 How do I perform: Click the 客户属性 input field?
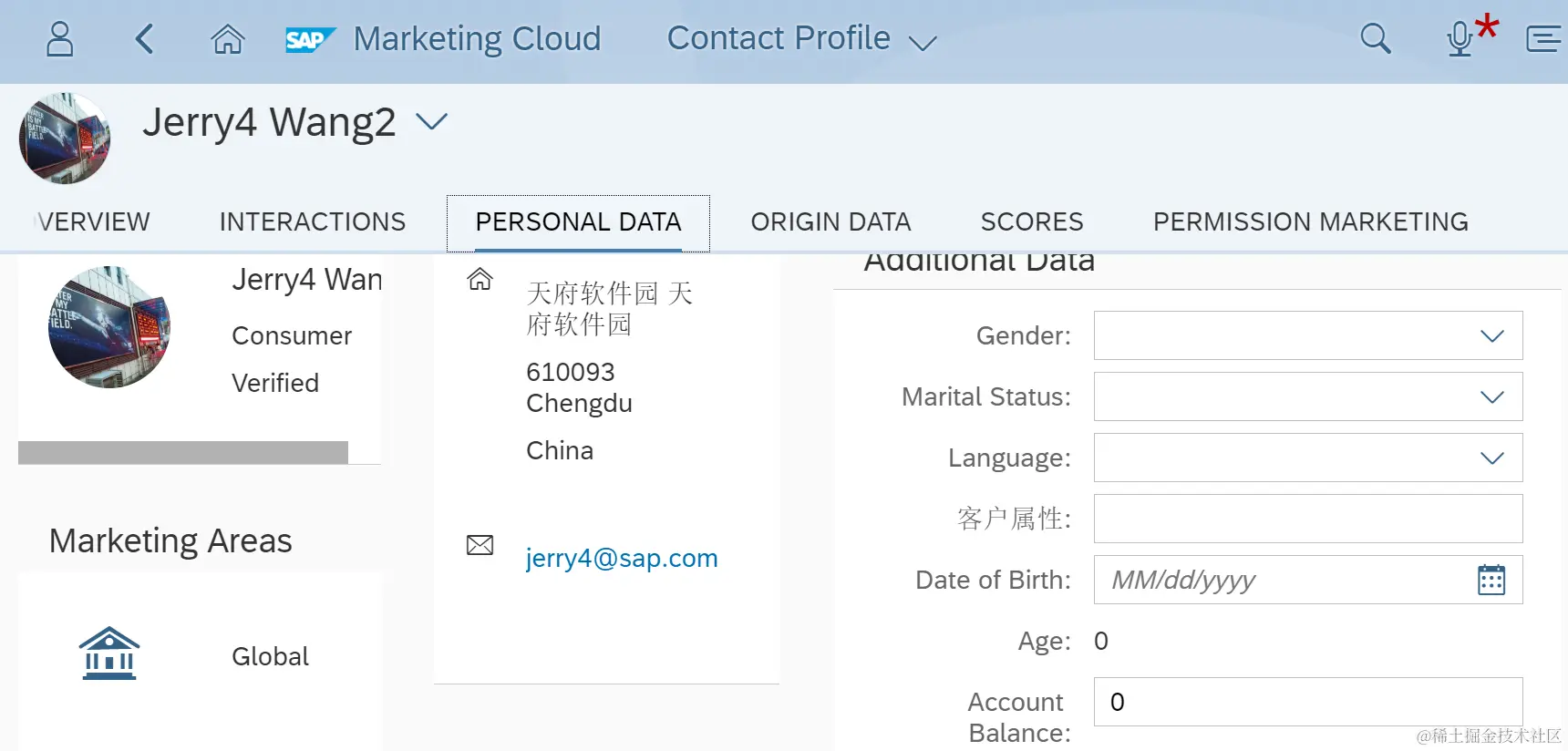tap(1308, 519)
